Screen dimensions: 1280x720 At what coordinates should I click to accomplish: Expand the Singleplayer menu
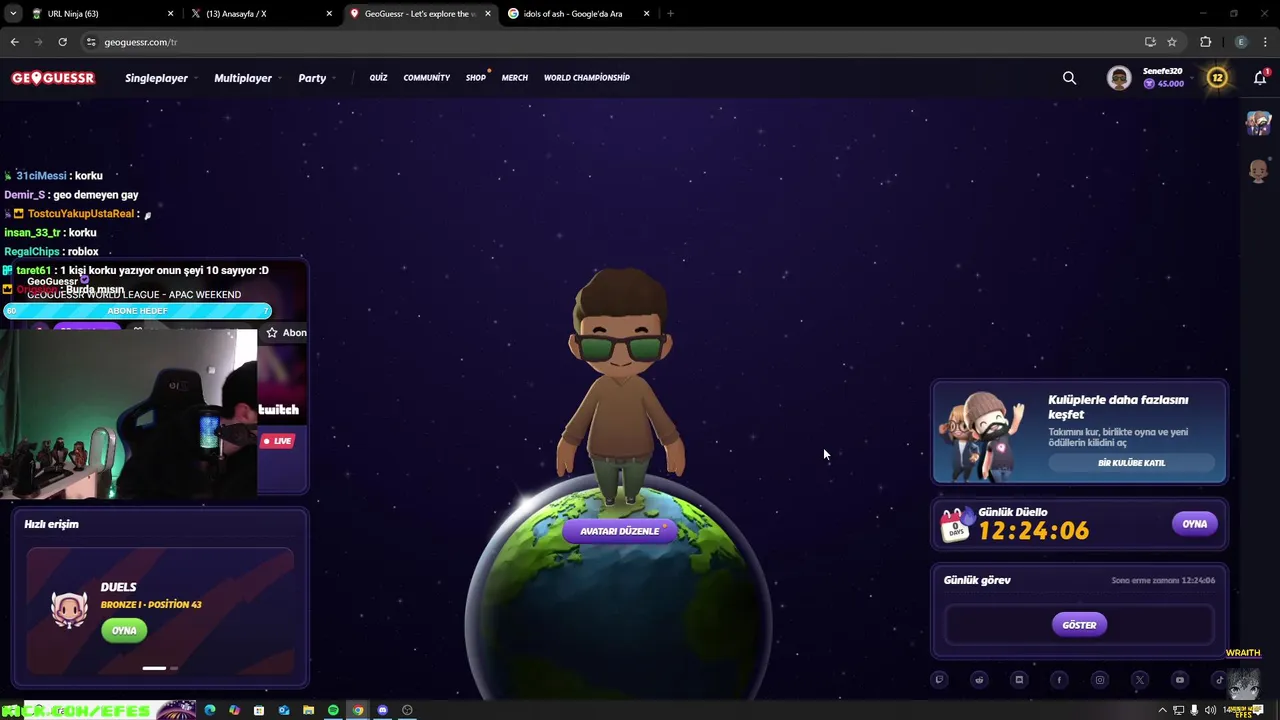point(160,78)
